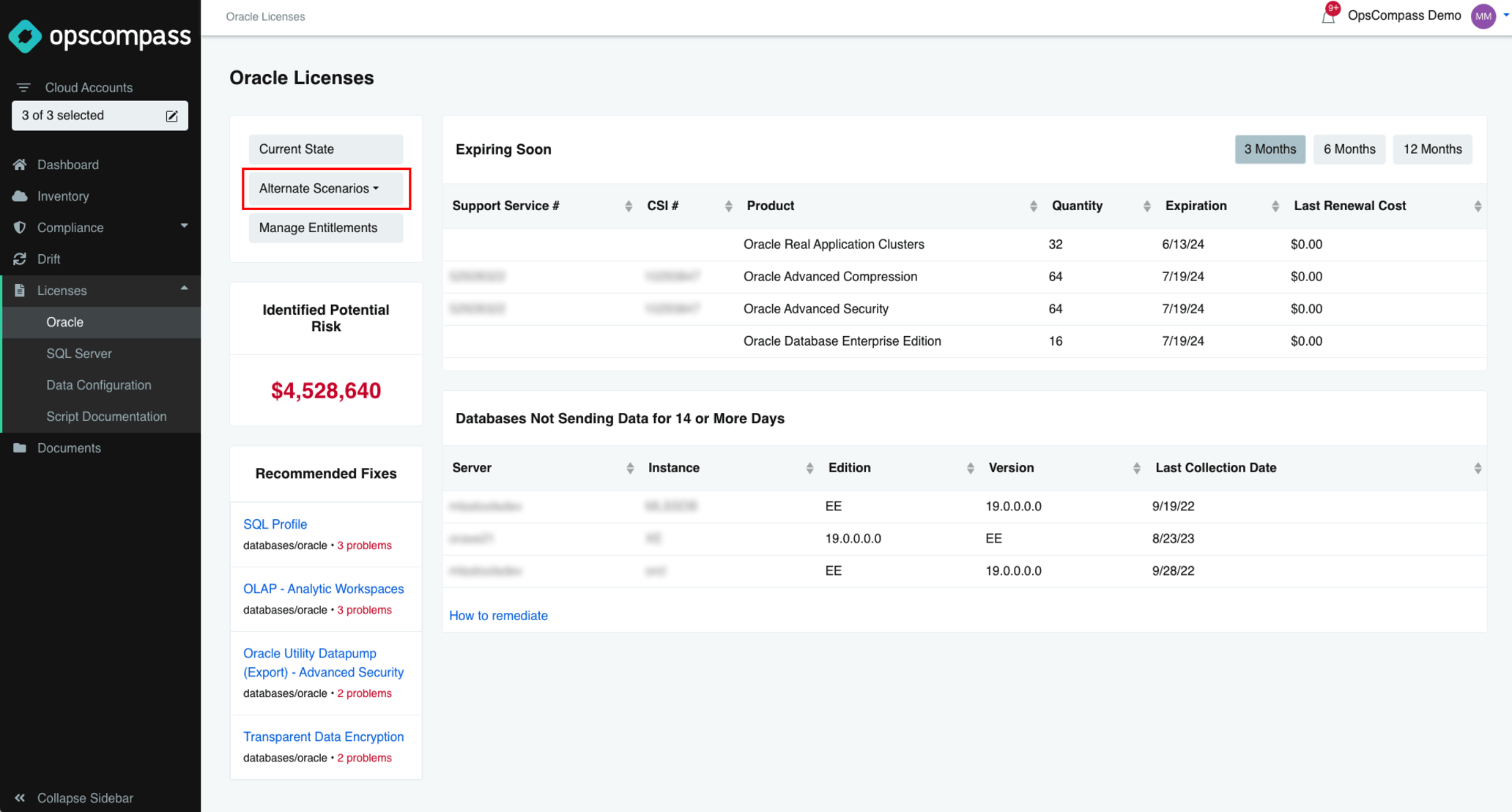Viewport: 1512px width, 812px height.
Task: Open Drift from the sidebar
Action: pyautogui.click(x=49, y=258)
